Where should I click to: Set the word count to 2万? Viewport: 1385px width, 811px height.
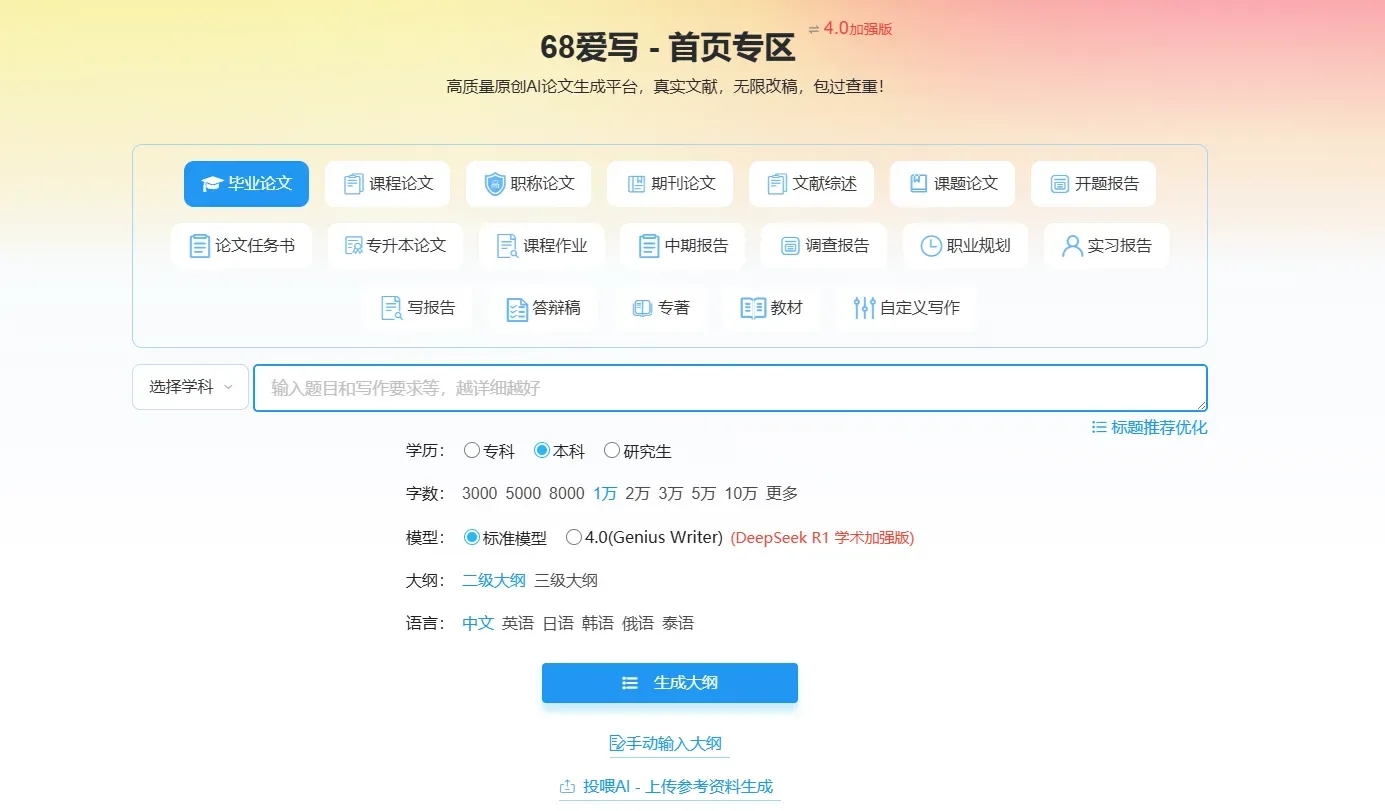[x=637, y=494]
